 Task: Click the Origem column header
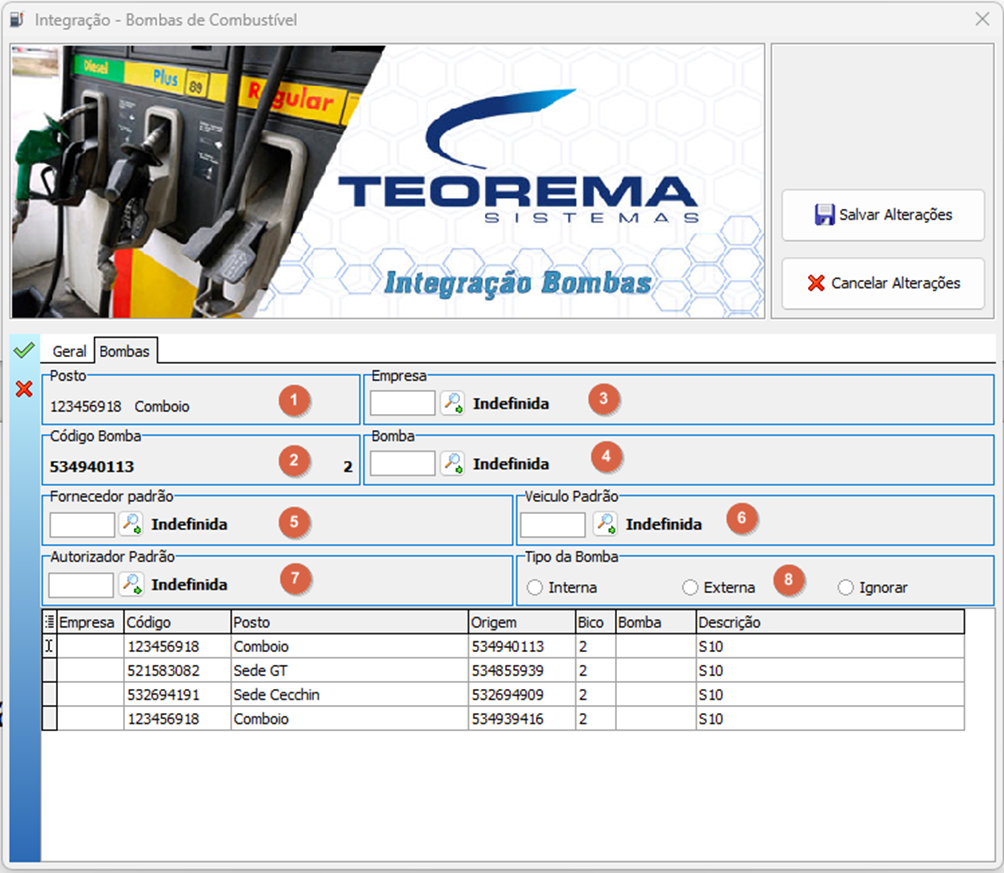click(x=522, y=622)
